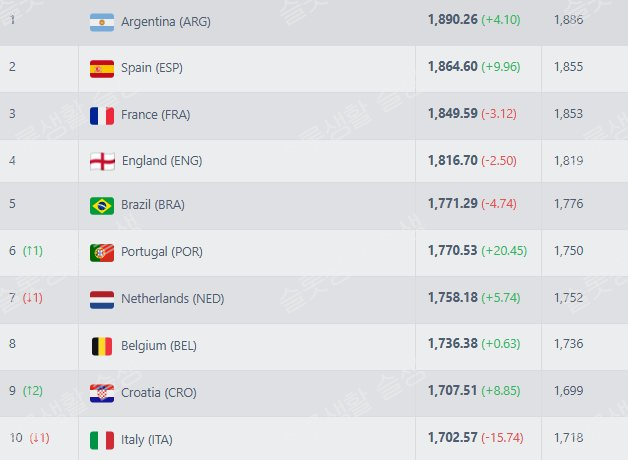Click the Brazil flag icon
Screen dimensions: 628x460
[102, 206]
